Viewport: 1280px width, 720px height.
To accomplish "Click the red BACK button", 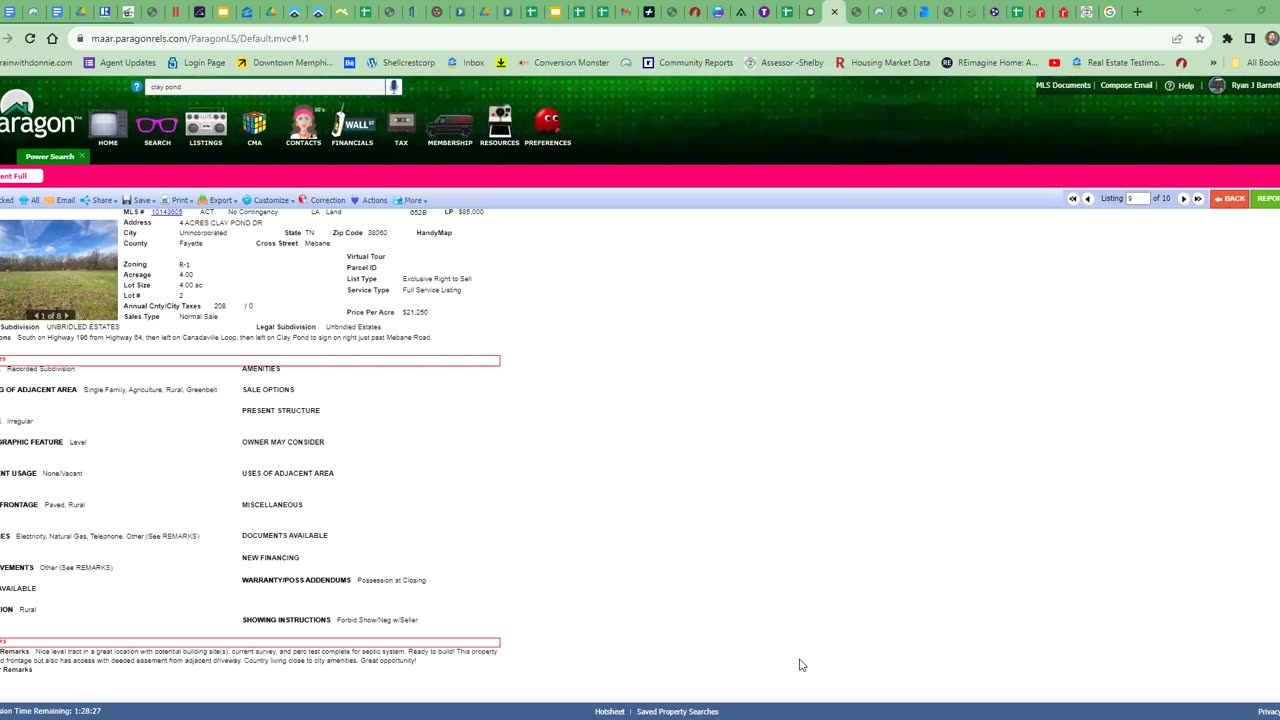I will (1230, 199).
